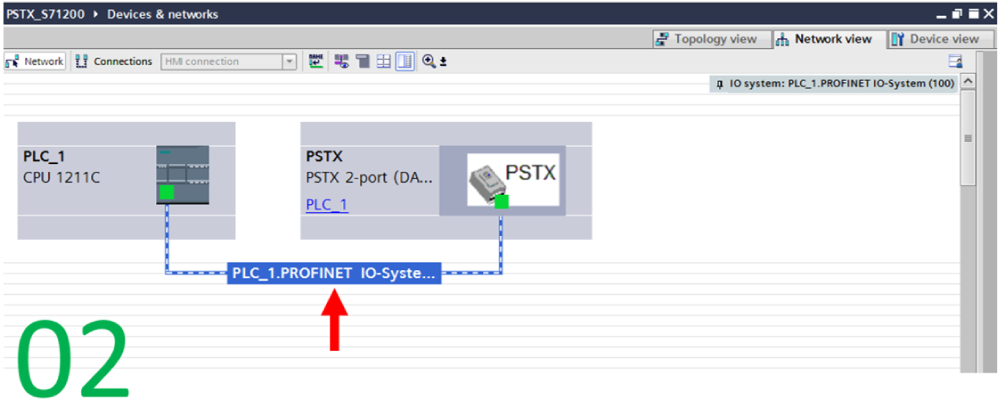Click the PSTX device name text
The image size is (1000, 412).
click(324, 157)
